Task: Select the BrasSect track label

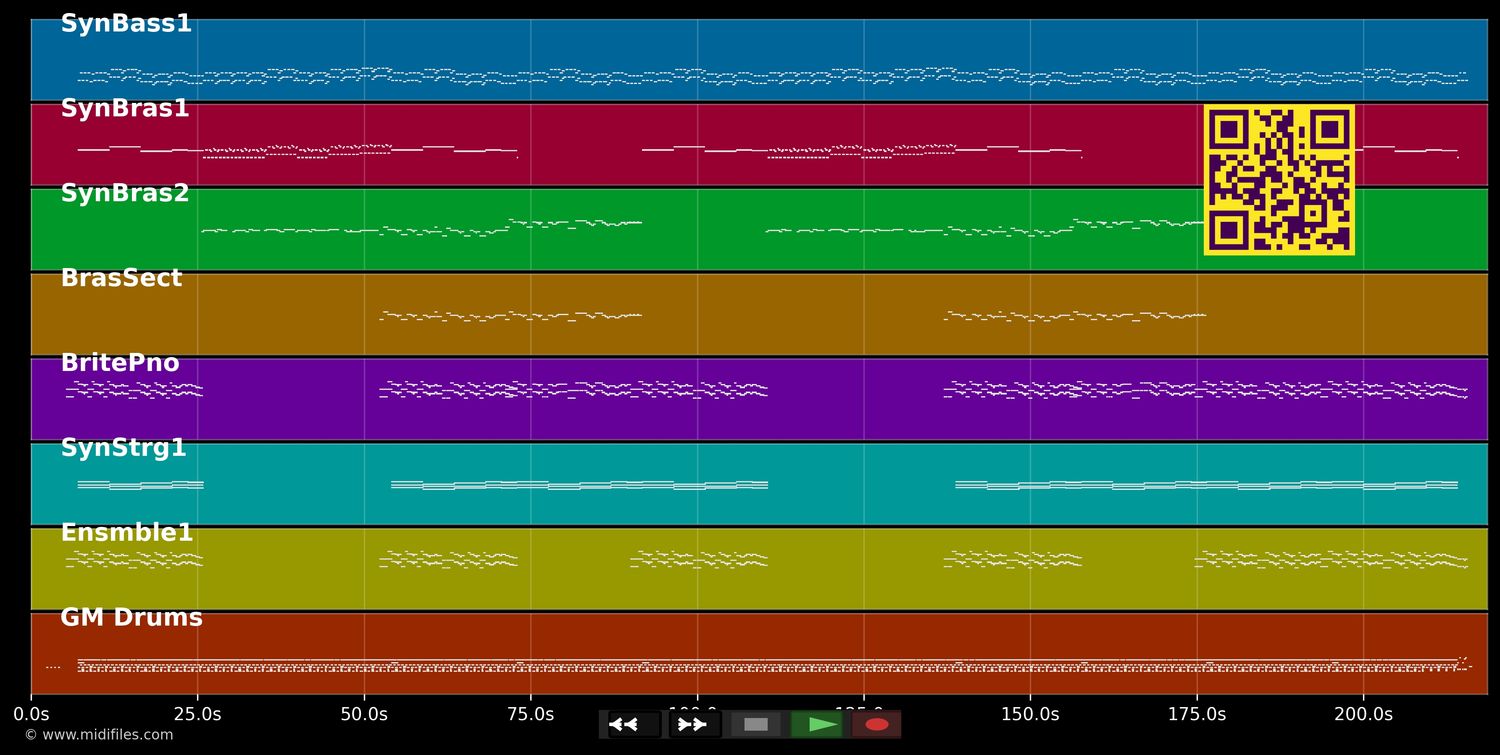Action: click(121, 279)
